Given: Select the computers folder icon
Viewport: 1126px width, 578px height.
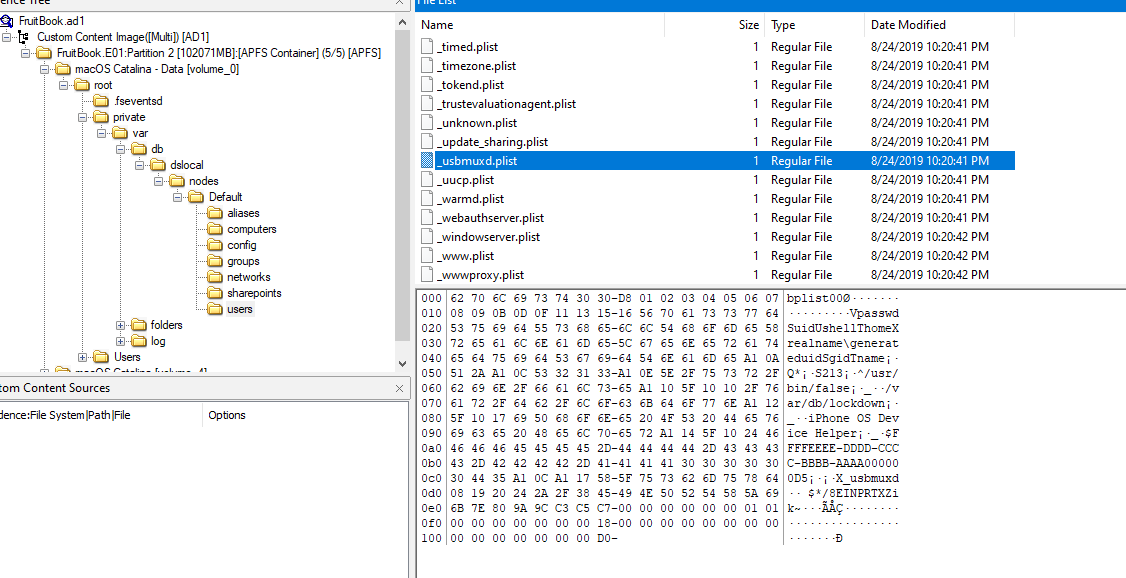Looking at the screenshot, I should click(x=215, y=229).
